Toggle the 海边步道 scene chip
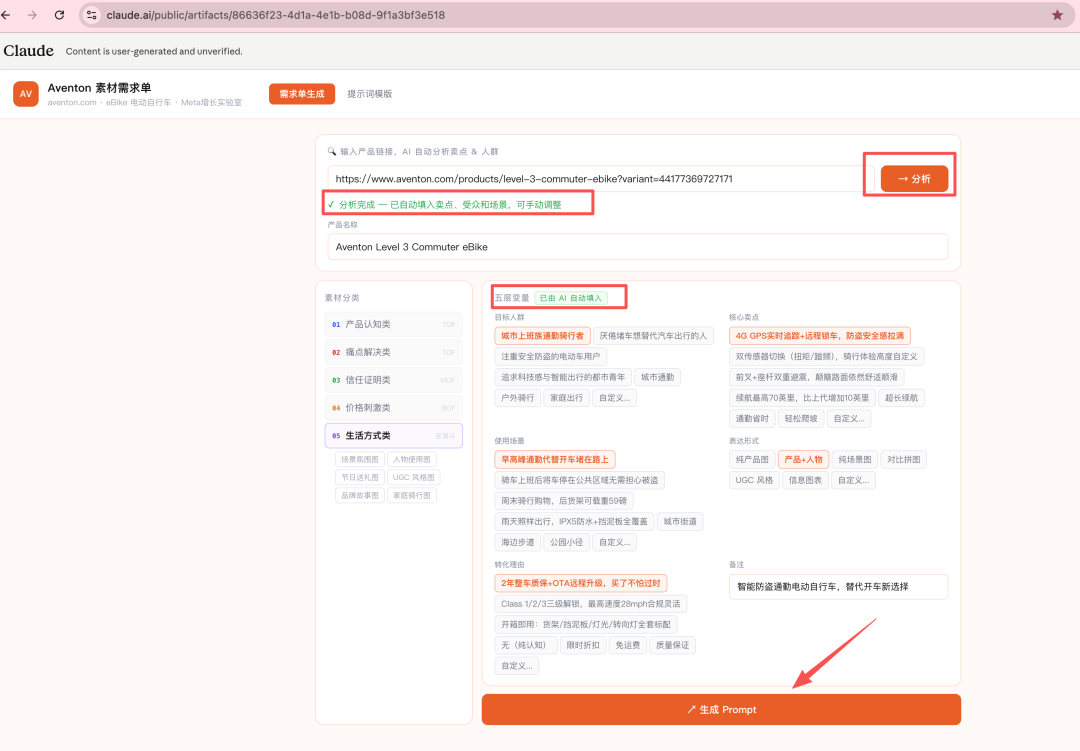 point(517,542)
